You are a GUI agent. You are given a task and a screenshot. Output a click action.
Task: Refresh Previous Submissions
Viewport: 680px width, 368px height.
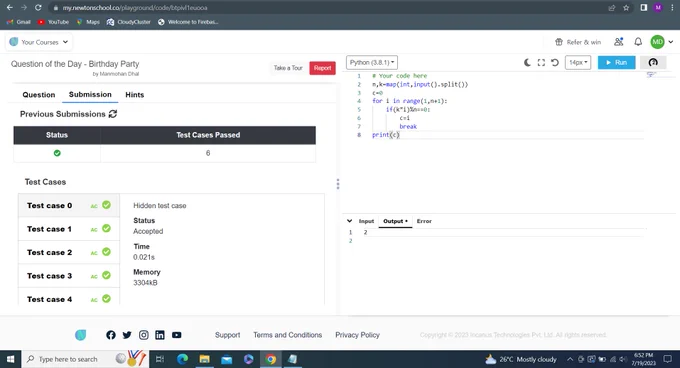113,114
